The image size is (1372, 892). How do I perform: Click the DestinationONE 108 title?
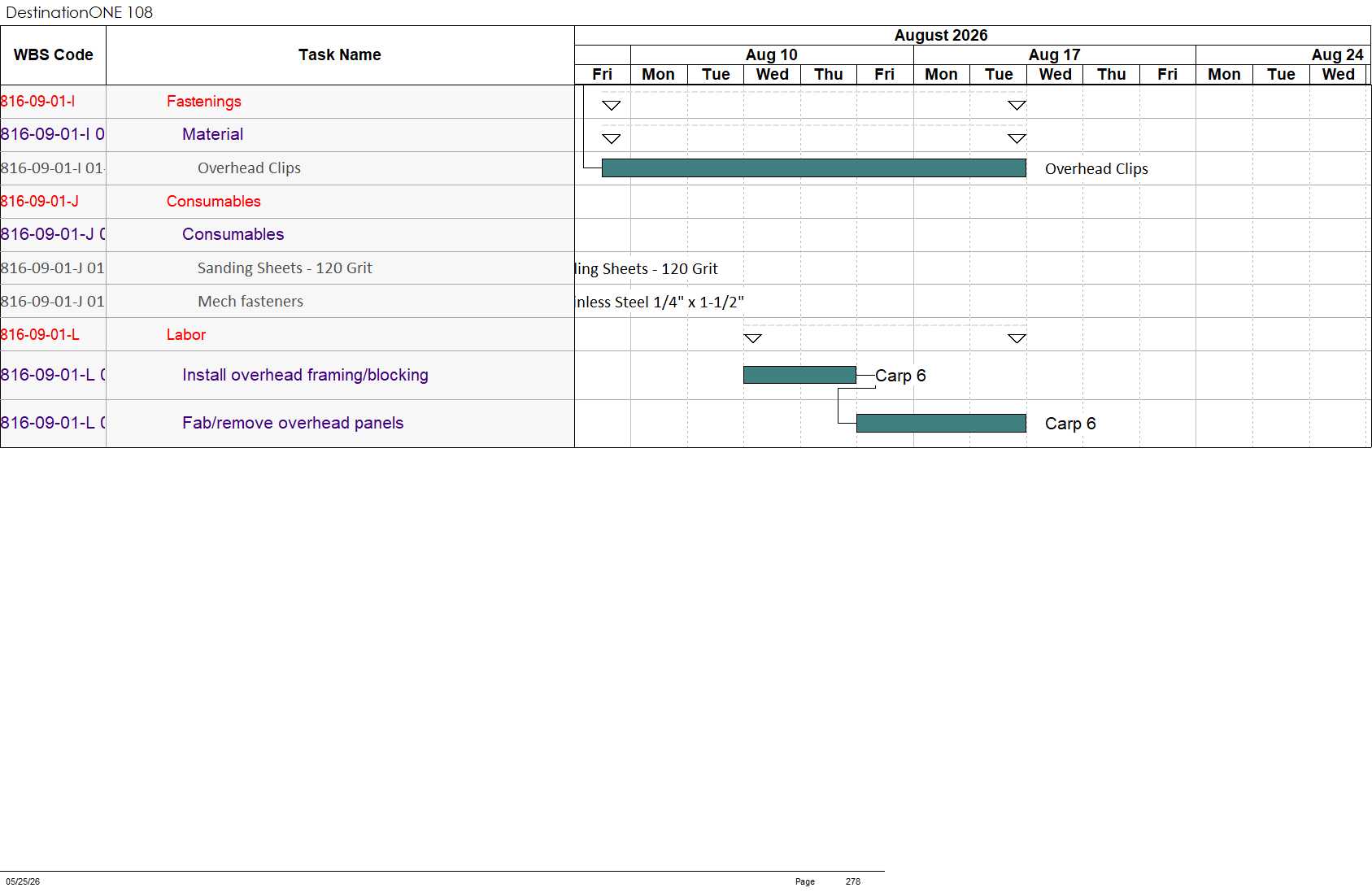(79, 12)
